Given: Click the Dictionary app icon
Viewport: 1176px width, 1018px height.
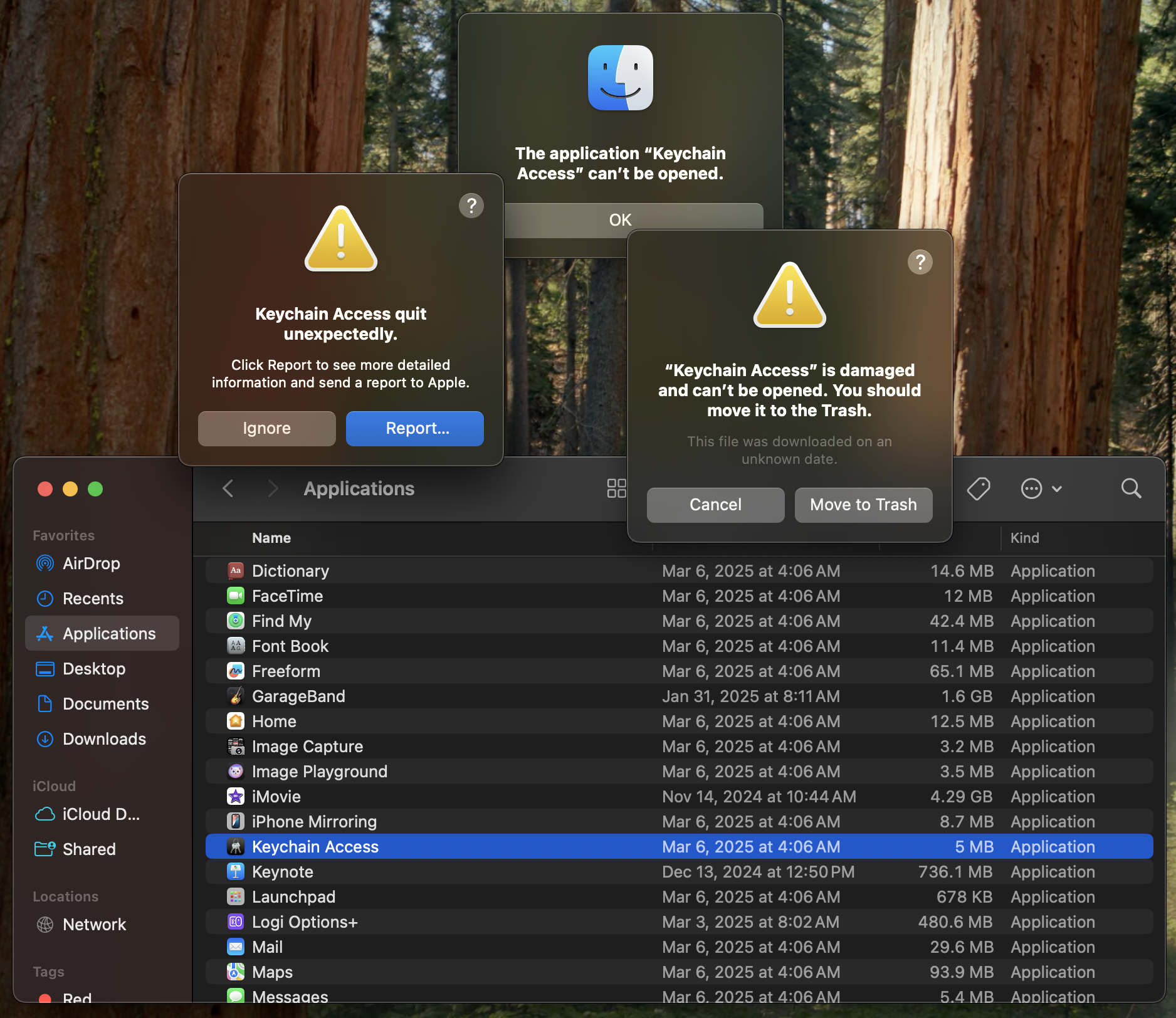Looking at the screenshot, I should pyautogui.click(x=236, y=570).
